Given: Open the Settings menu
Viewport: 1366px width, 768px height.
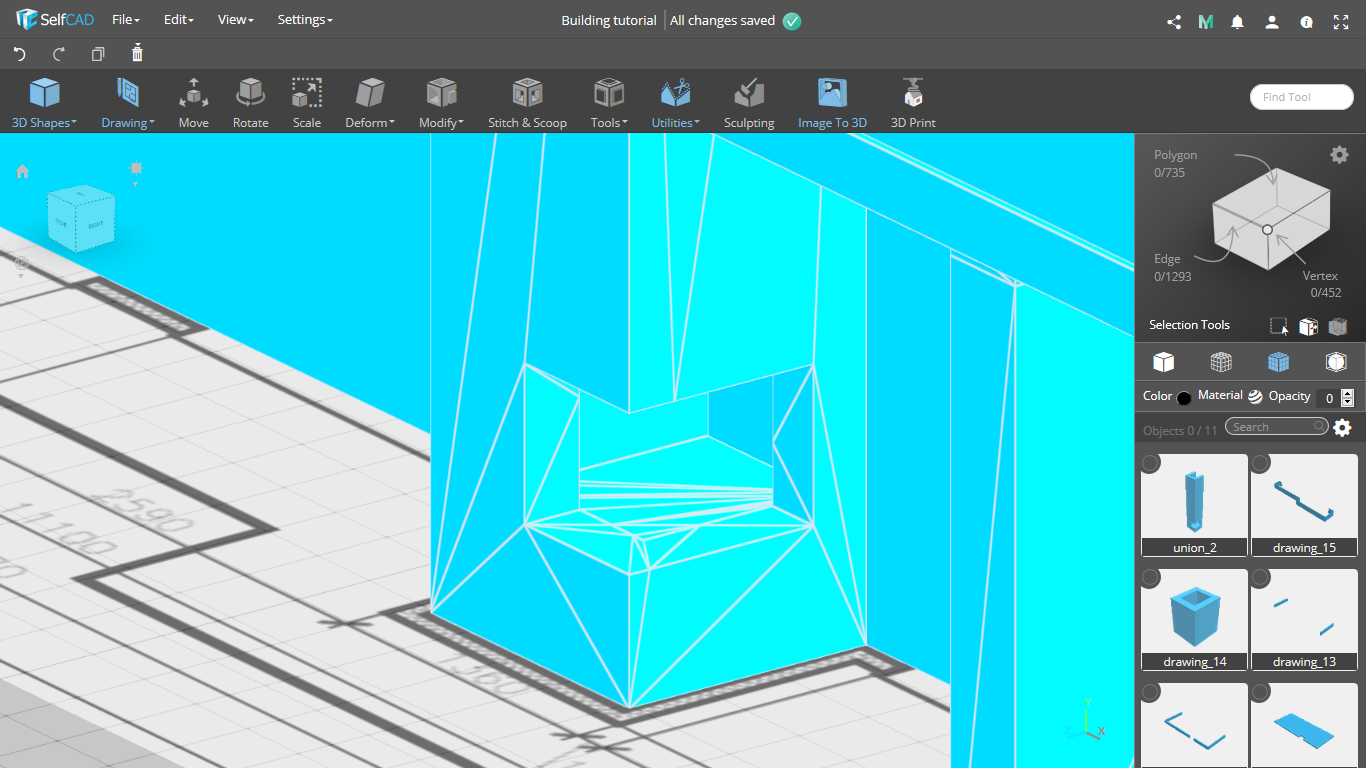Looking at the screenshot, I should (x=305, y=20).
